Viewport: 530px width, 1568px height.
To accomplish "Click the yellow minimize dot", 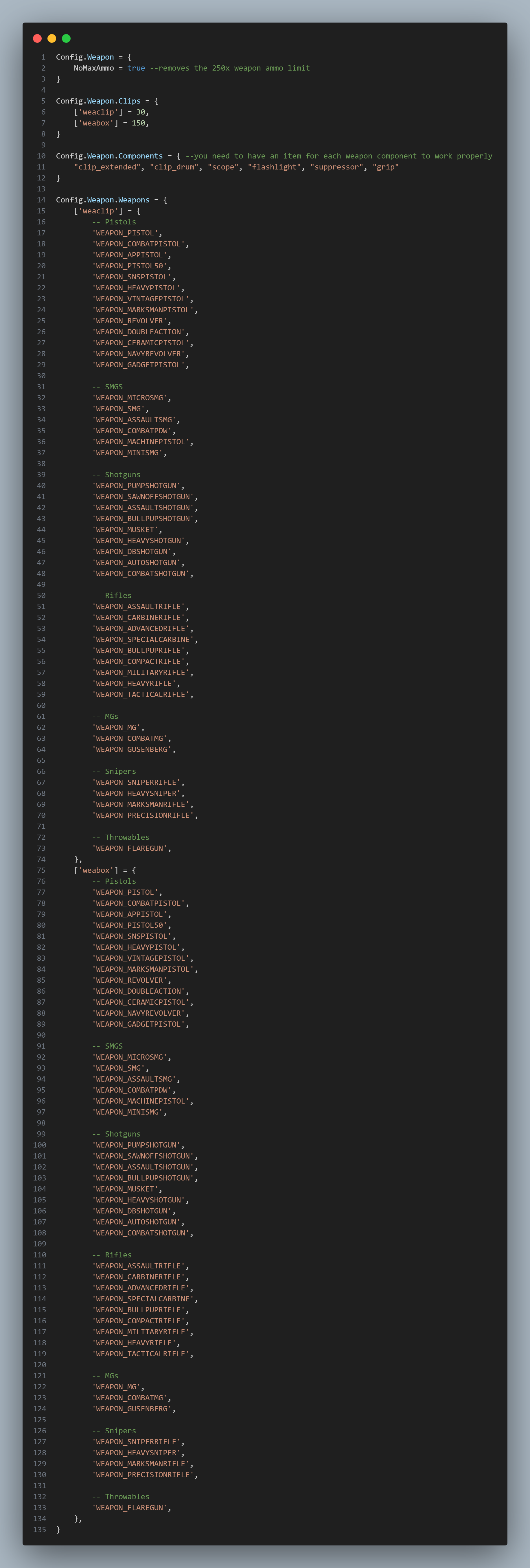I will click(x=52, y=38).
